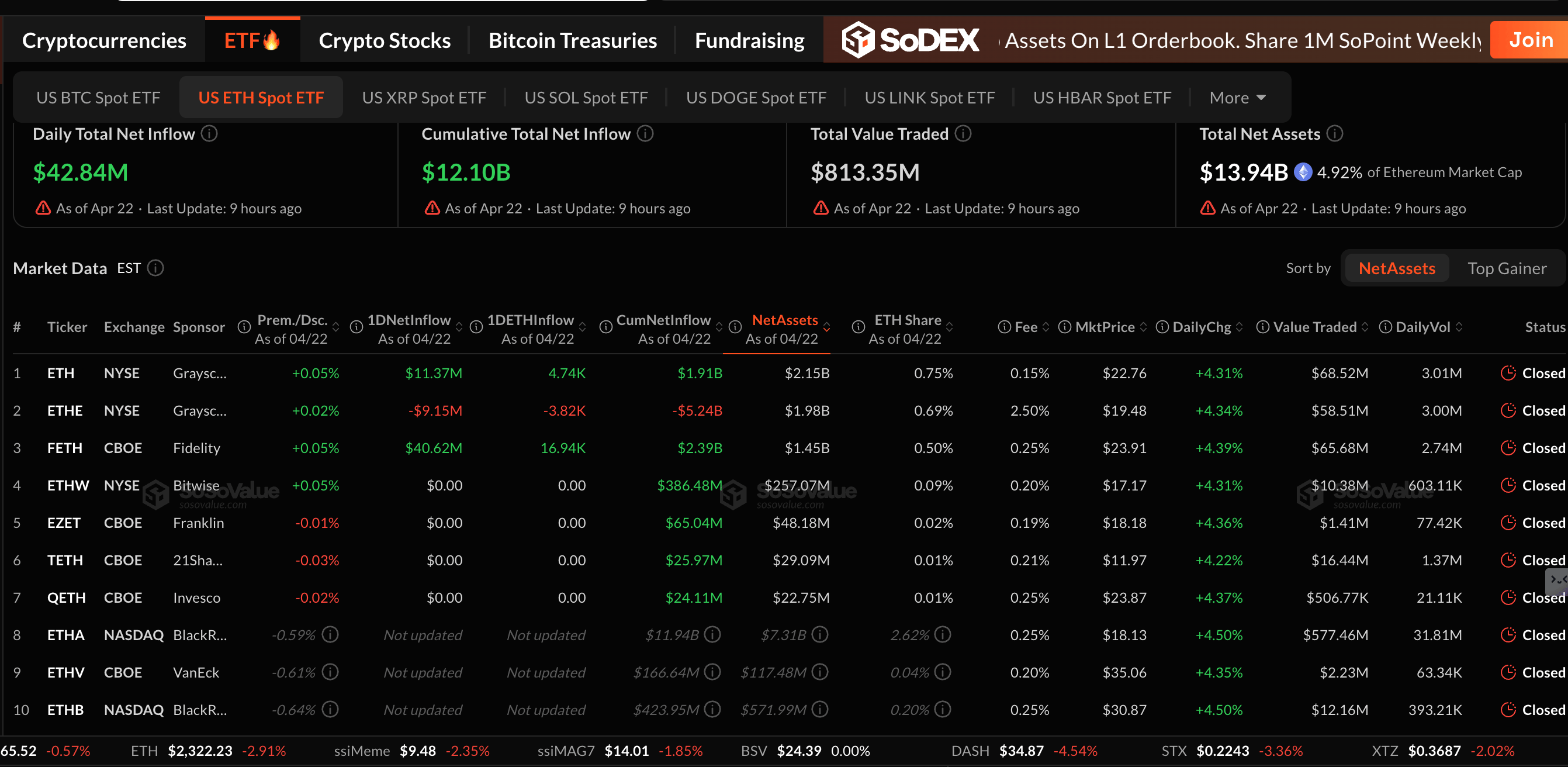Expand the More ETF types dropdown
The image size is (1568, 767).
coord(1237,98)
